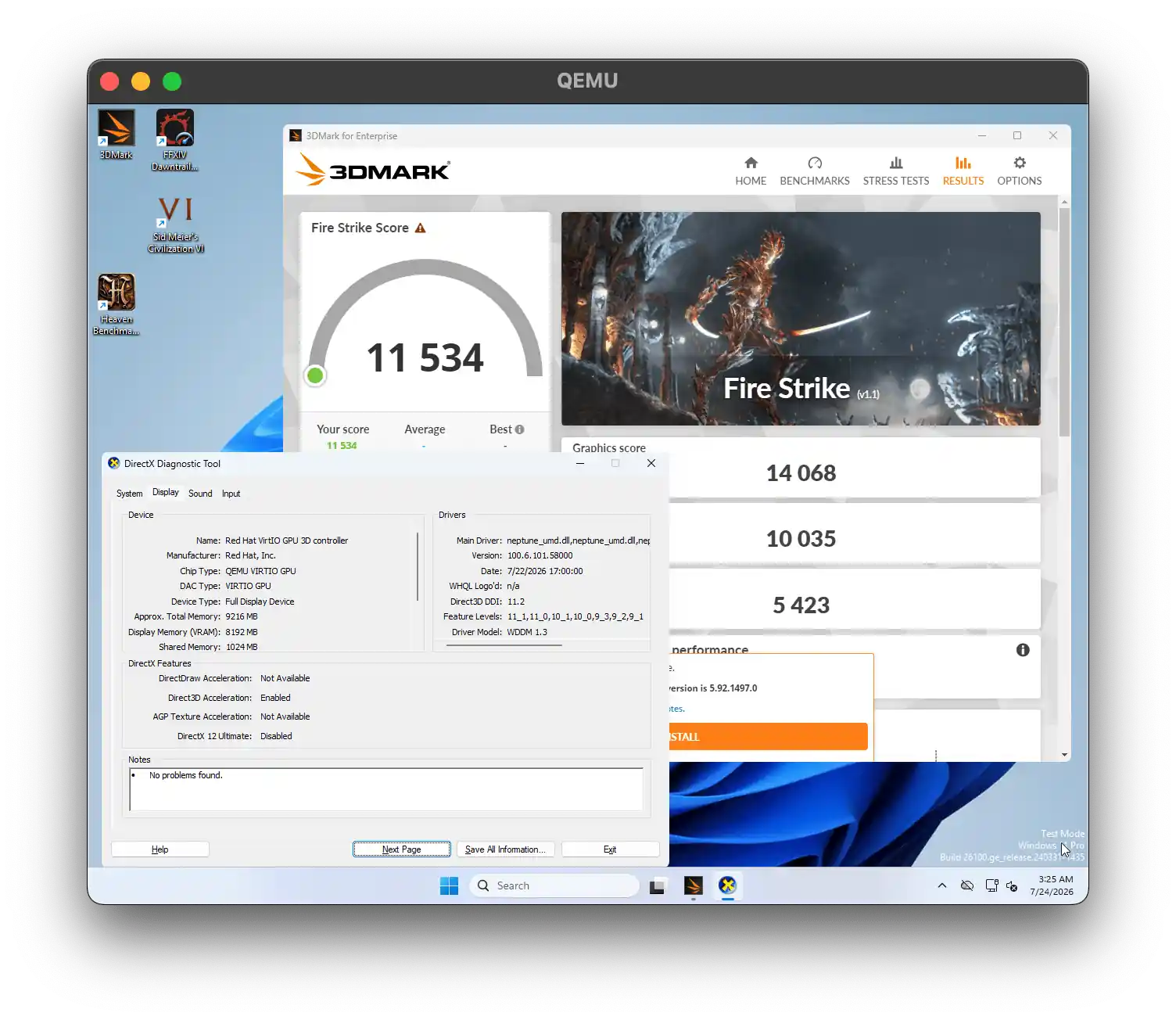Open Heaven Benchmark desktop shortcut

(x=116, y=304)
